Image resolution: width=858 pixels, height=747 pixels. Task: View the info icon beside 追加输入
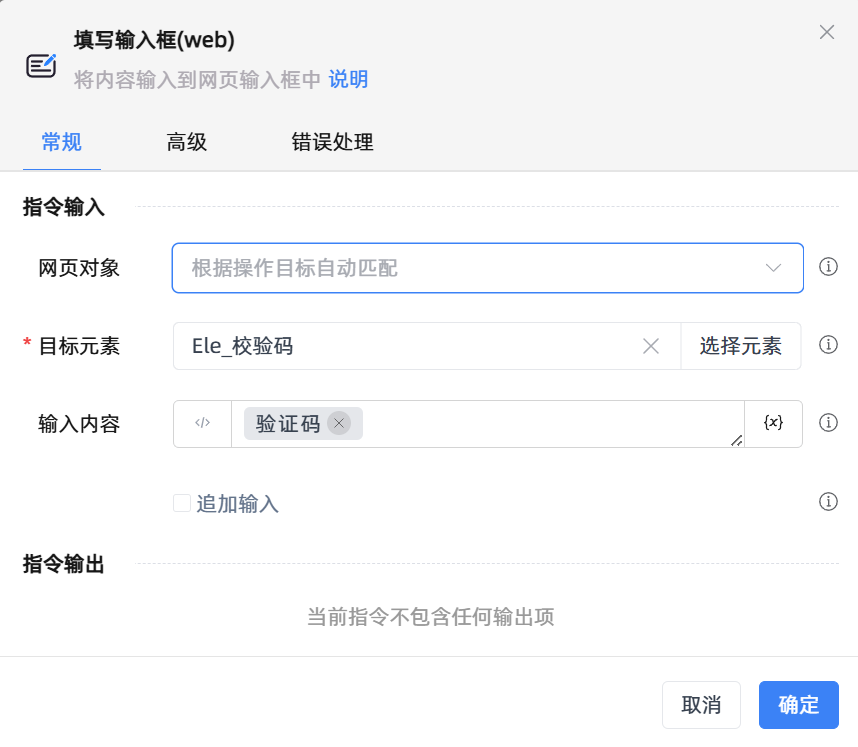(x=828, y=502)
